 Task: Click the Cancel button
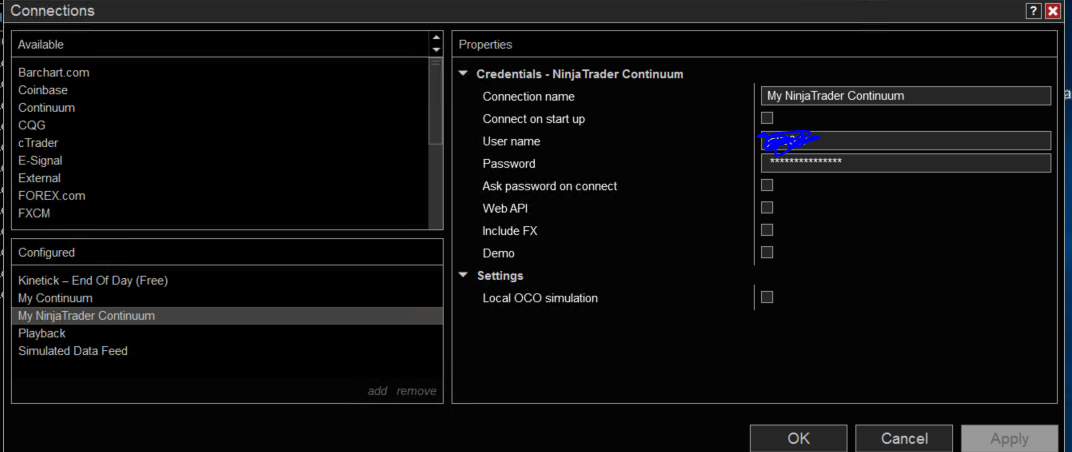click(x=904, y=438)
